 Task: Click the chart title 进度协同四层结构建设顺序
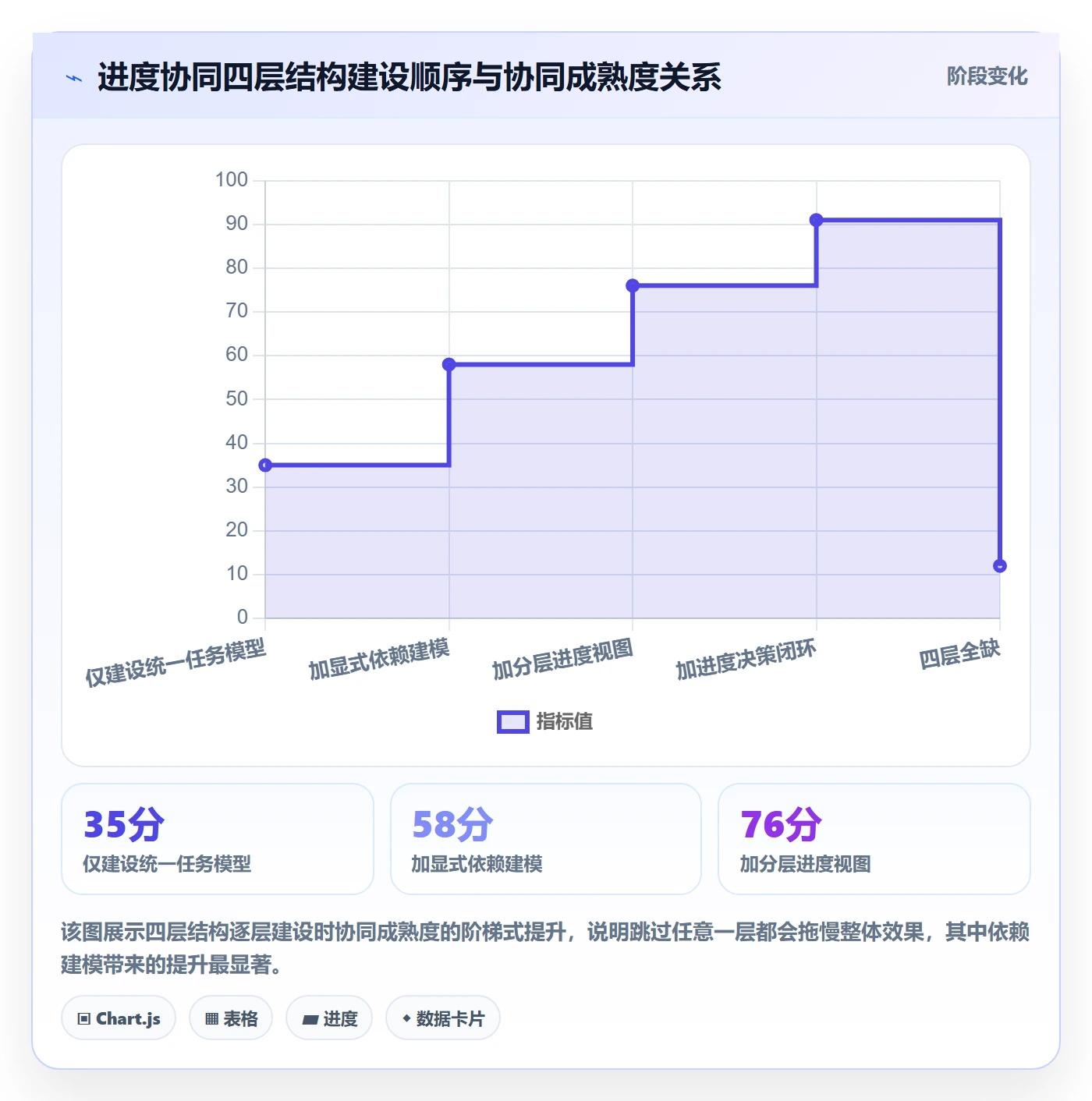[409, 78]
